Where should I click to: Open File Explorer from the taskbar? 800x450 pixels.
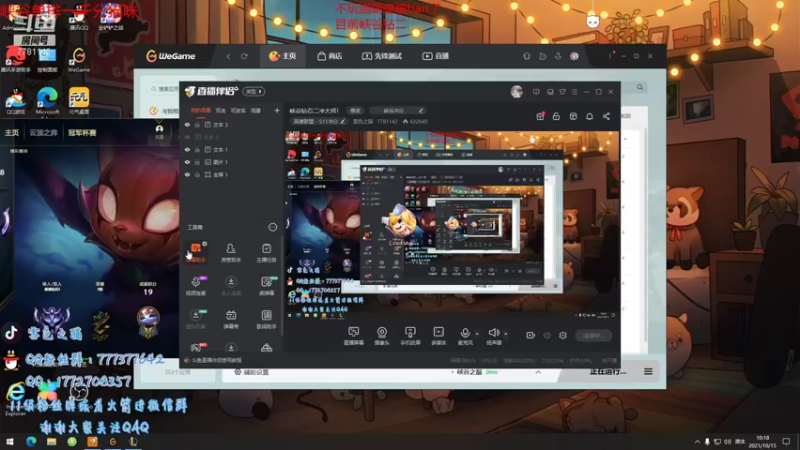[52, 441]
